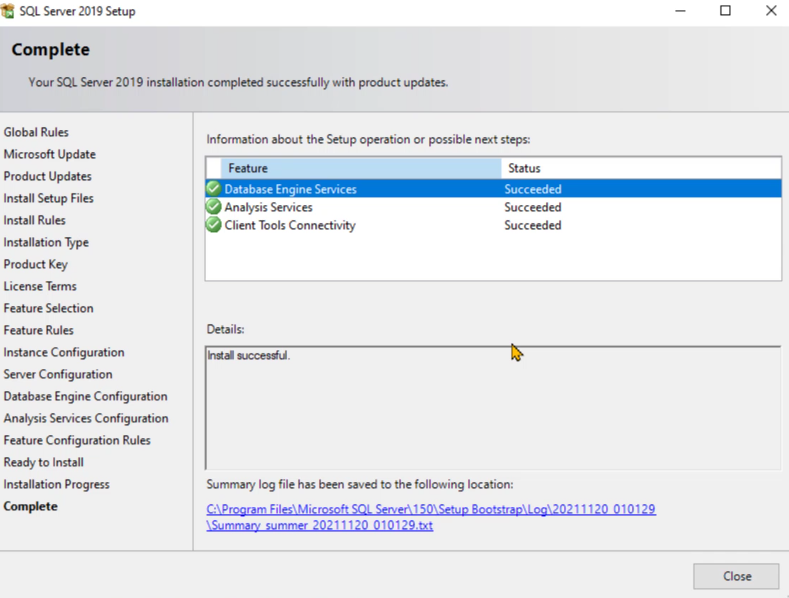Screen dimensions: 789x598
Task: Click Installation Type step in sidebar
Action: [x=46, y=242]
